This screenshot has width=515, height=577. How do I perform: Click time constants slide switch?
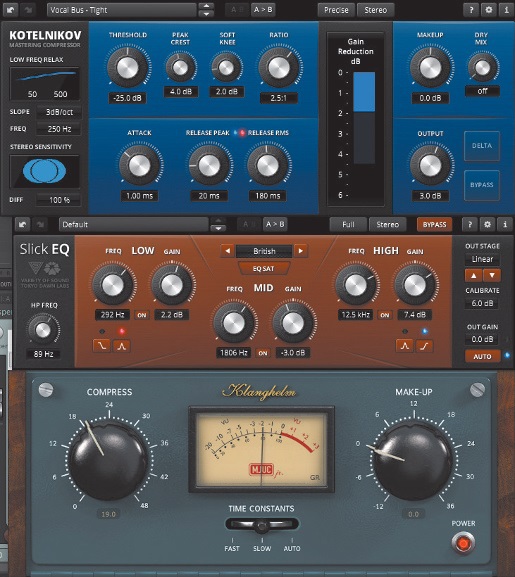click(262, 525)
